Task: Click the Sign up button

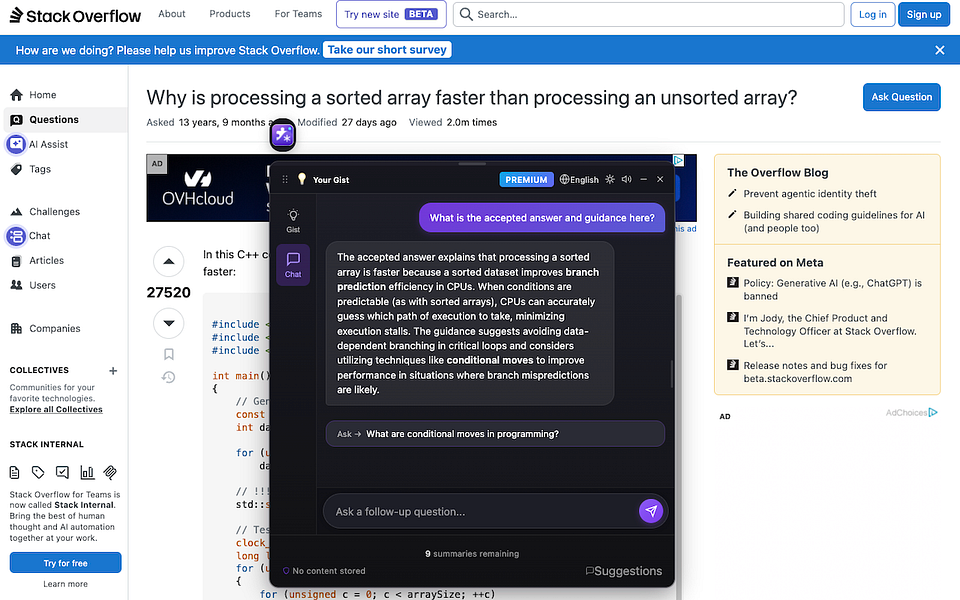Action: (923, 15)
